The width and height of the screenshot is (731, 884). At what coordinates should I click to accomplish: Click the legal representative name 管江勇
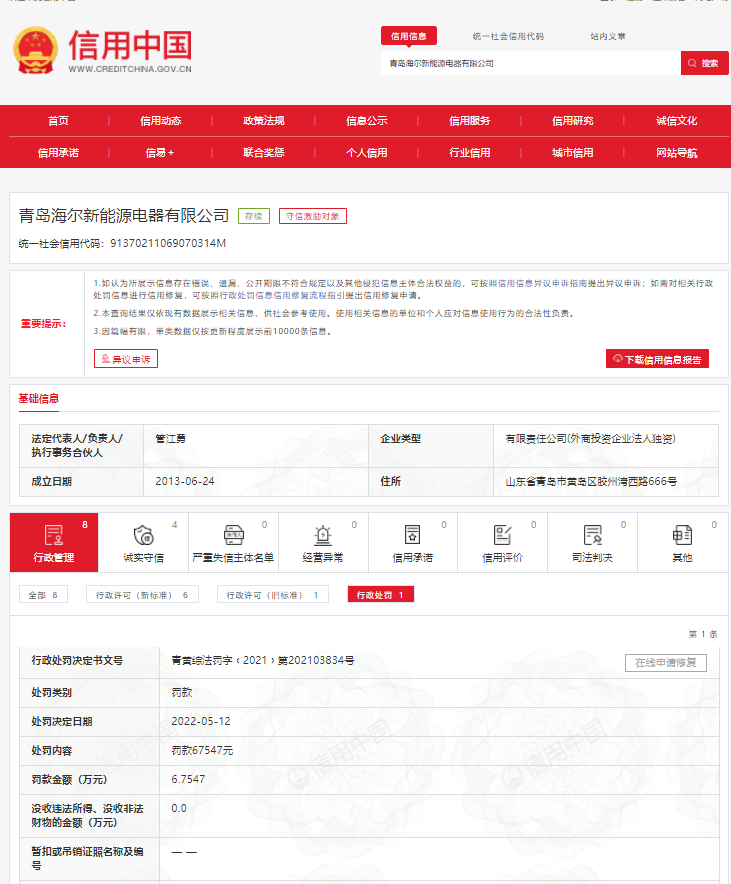170,439
